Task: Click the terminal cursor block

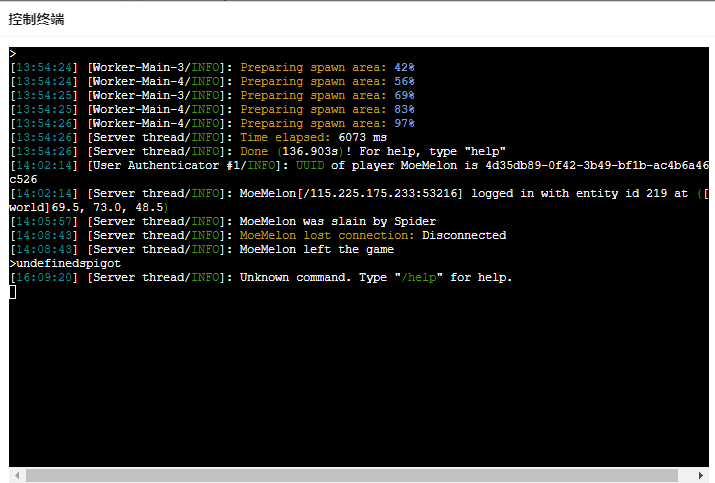Action: coord(13,292)
